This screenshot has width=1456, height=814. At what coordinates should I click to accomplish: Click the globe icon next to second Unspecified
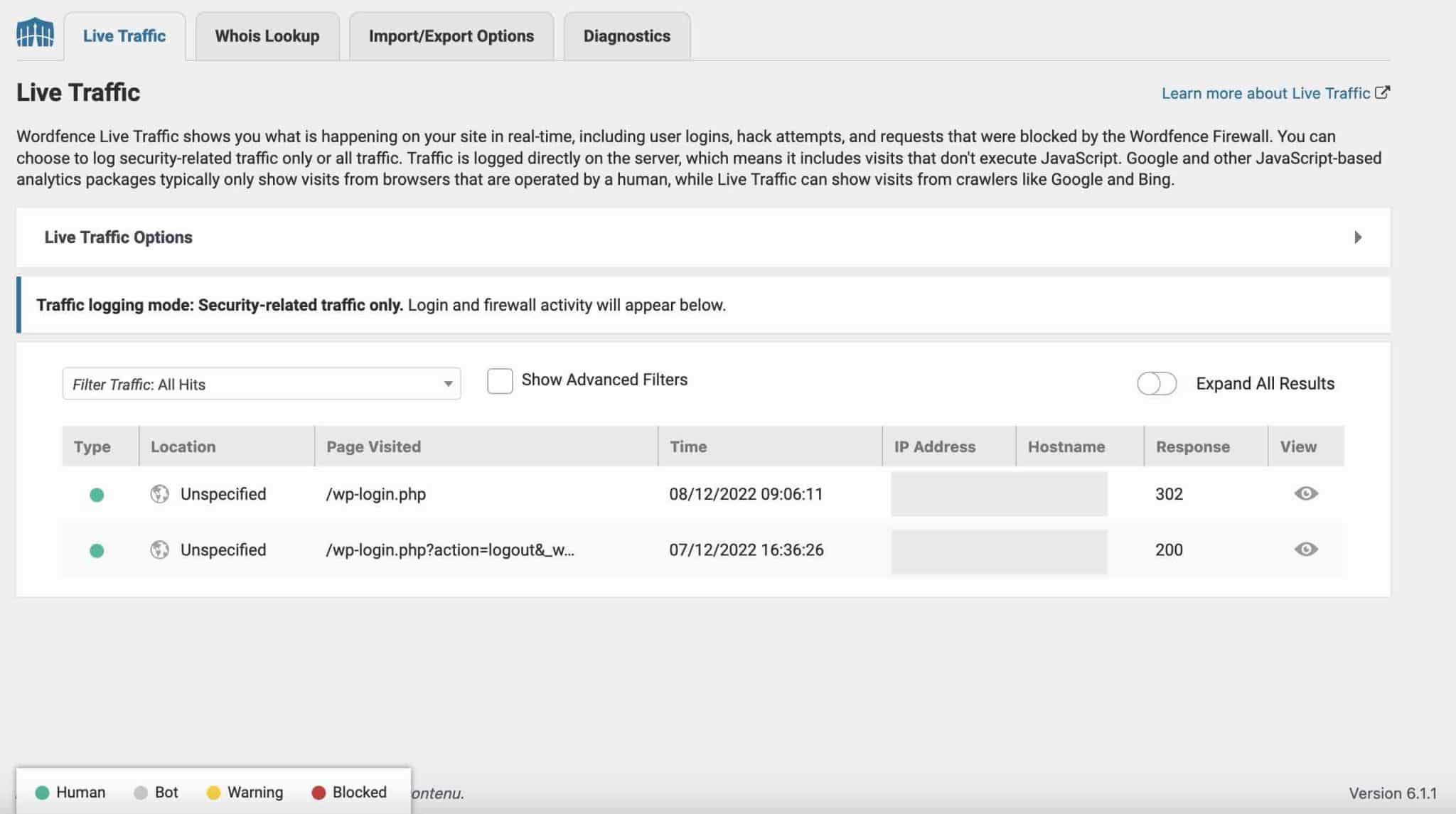click(x=159, y=549)
